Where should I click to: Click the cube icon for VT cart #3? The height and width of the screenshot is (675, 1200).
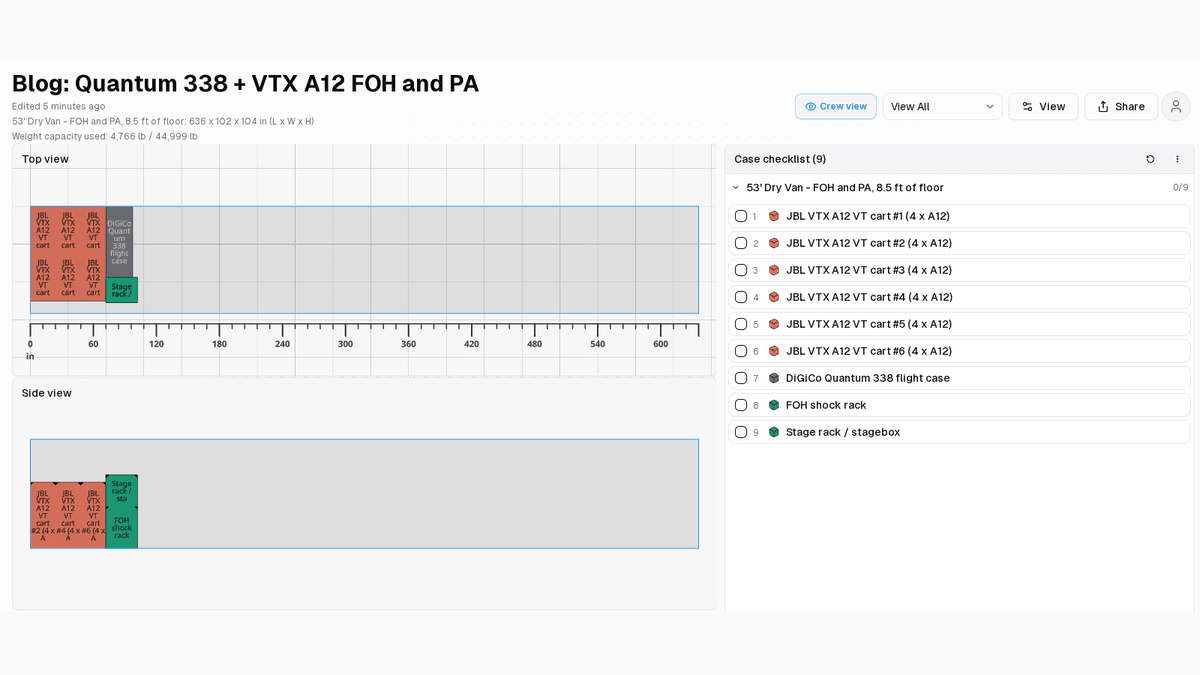click(774, 270)
